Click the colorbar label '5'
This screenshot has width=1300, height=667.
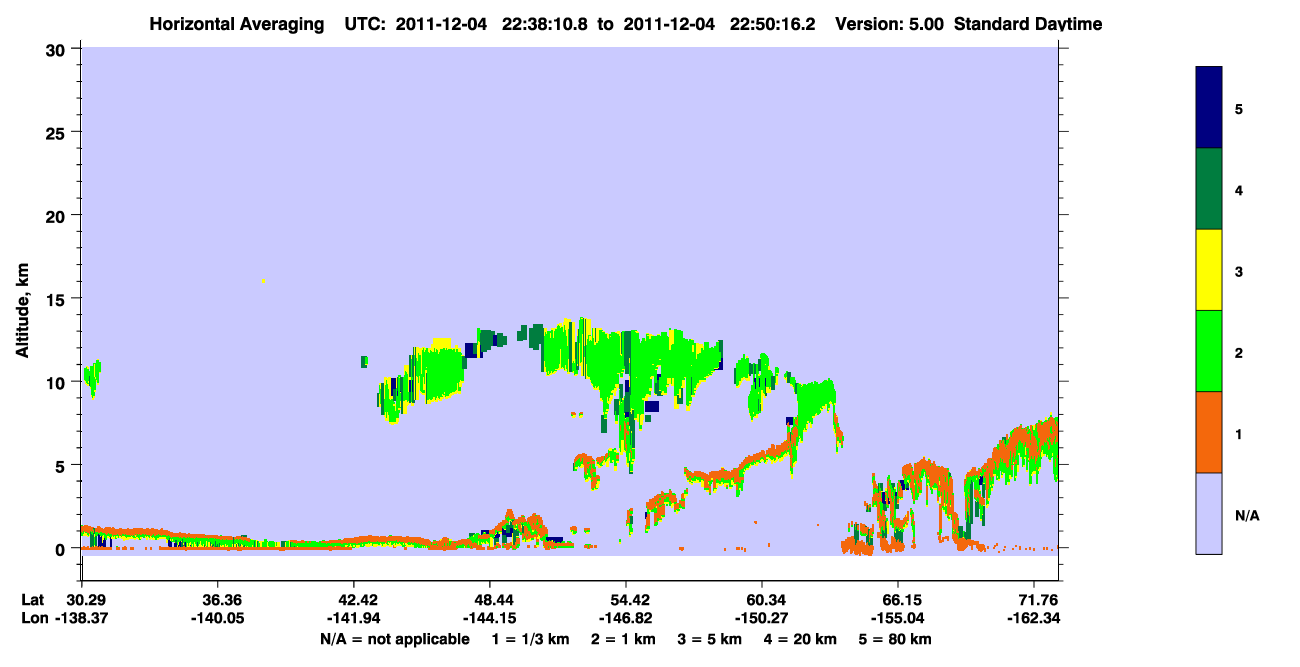coord(1239,108)
